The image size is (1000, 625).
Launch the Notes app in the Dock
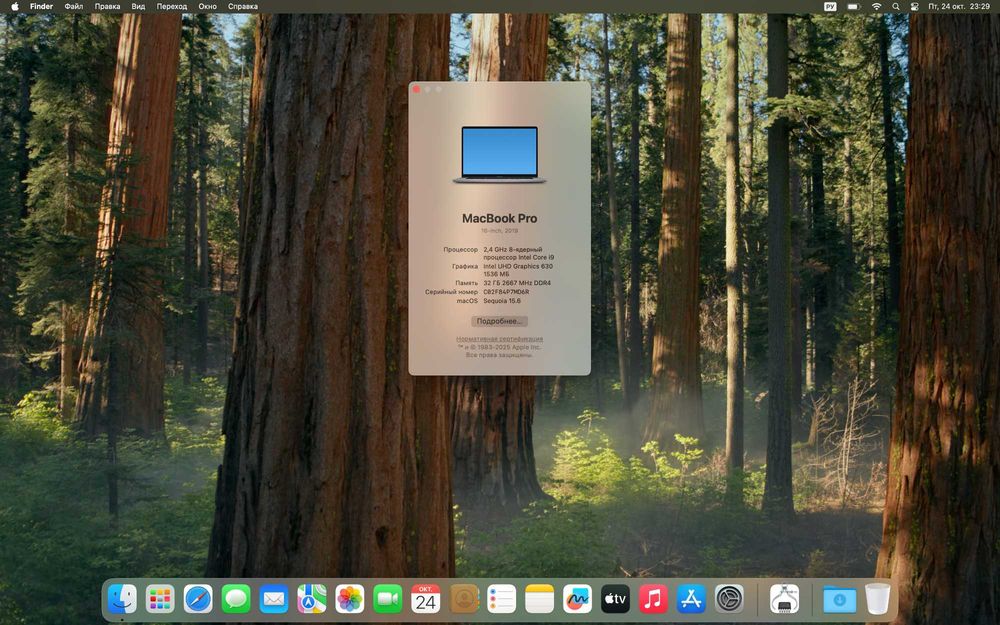click(x=540, y=599)
